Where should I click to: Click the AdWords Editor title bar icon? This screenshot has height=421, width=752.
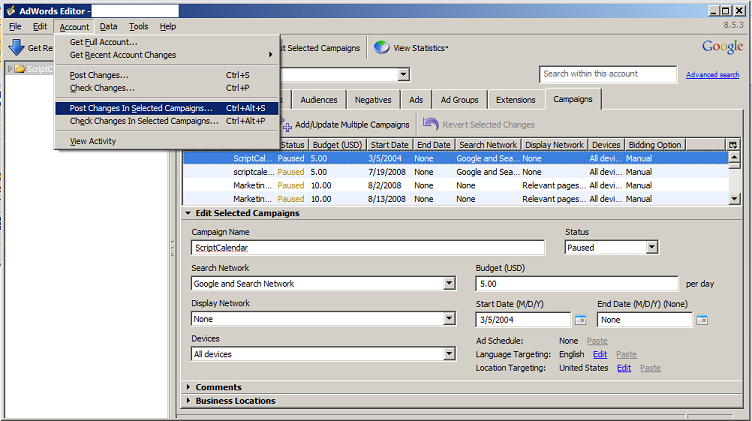coord(11,11)
